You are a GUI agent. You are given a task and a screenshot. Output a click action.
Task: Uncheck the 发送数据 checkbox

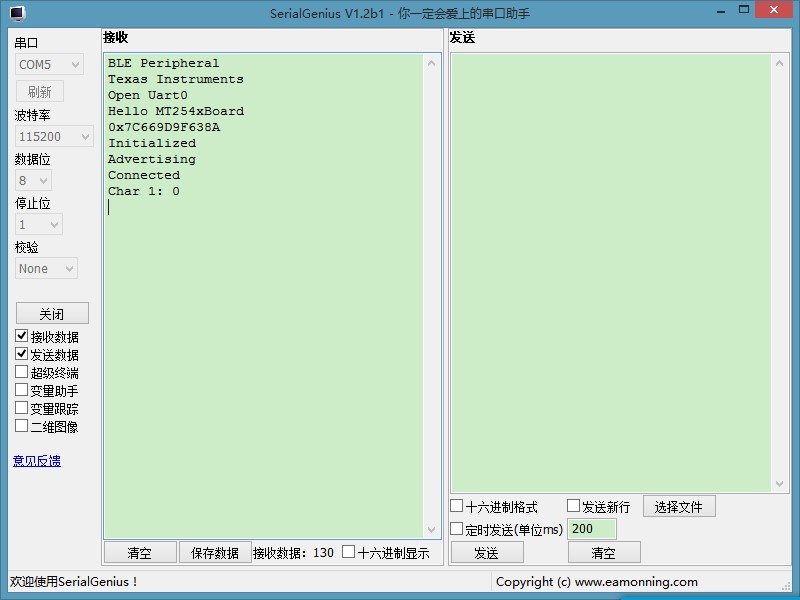pyautogui.click(x=21, y=354)
